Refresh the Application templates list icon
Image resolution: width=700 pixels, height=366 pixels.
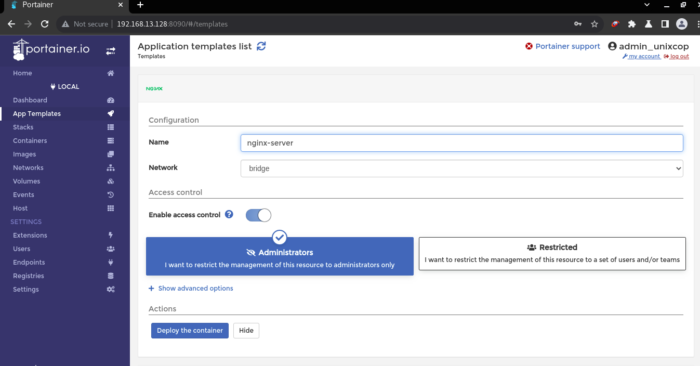(261, 46)
